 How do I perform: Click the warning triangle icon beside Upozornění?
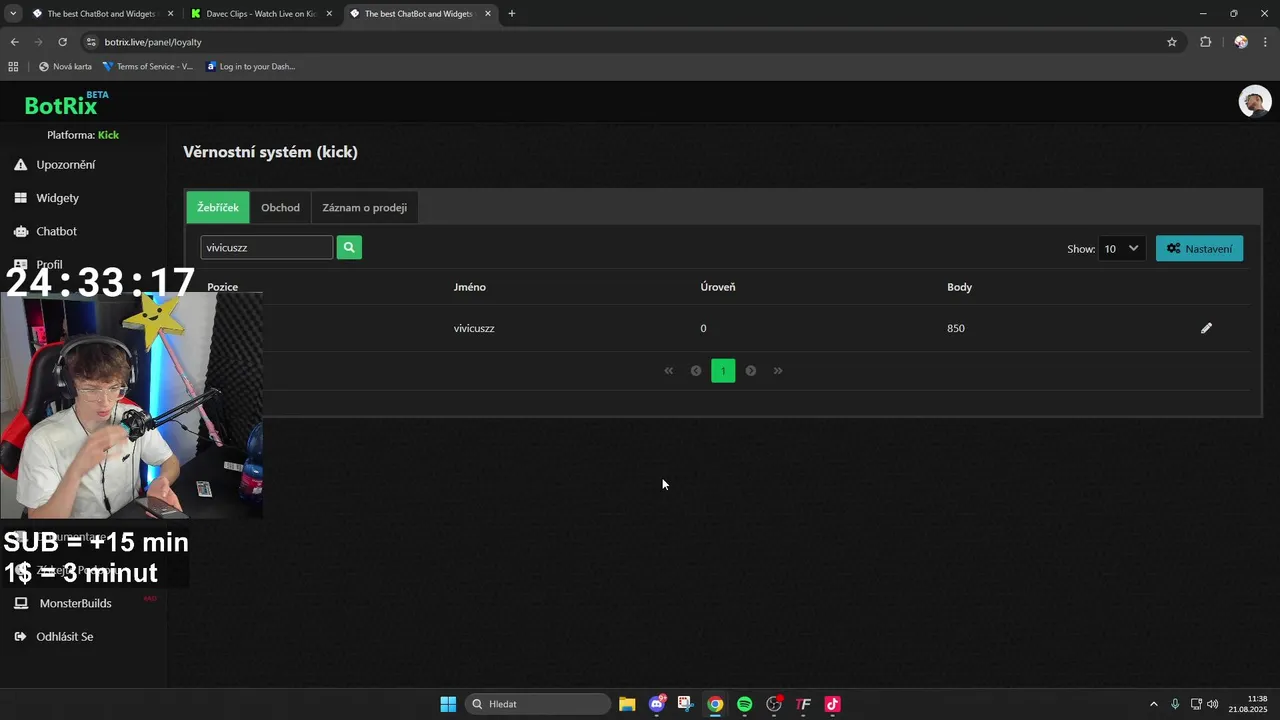tap(20, 165)
